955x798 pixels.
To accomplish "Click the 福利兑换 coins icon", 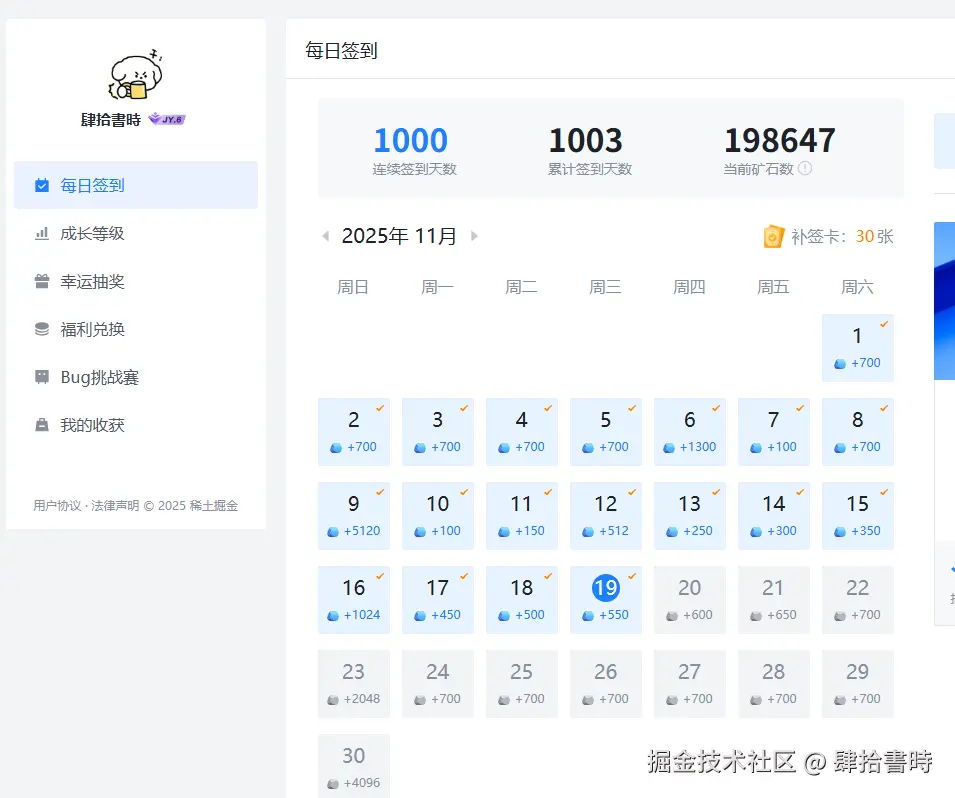I will (40, 329).
